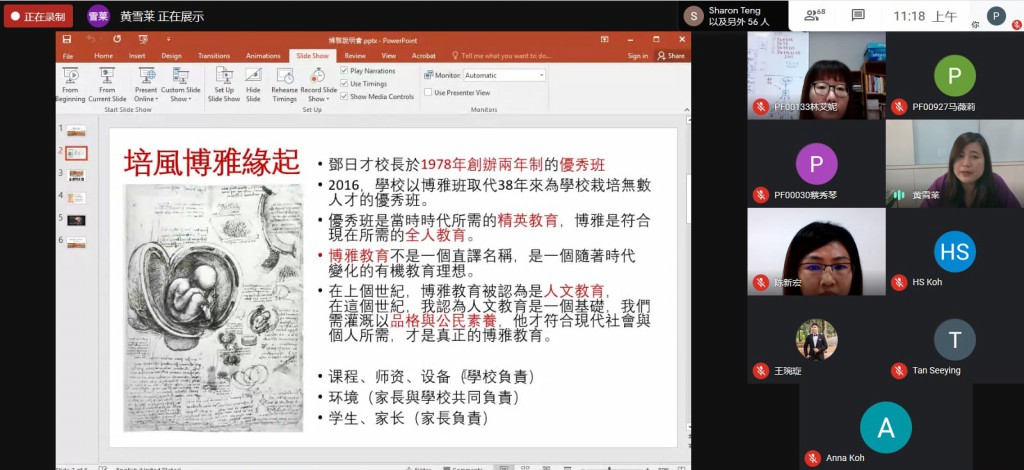Click muted mic icon on HS Koh tile

tap(899, 282)
